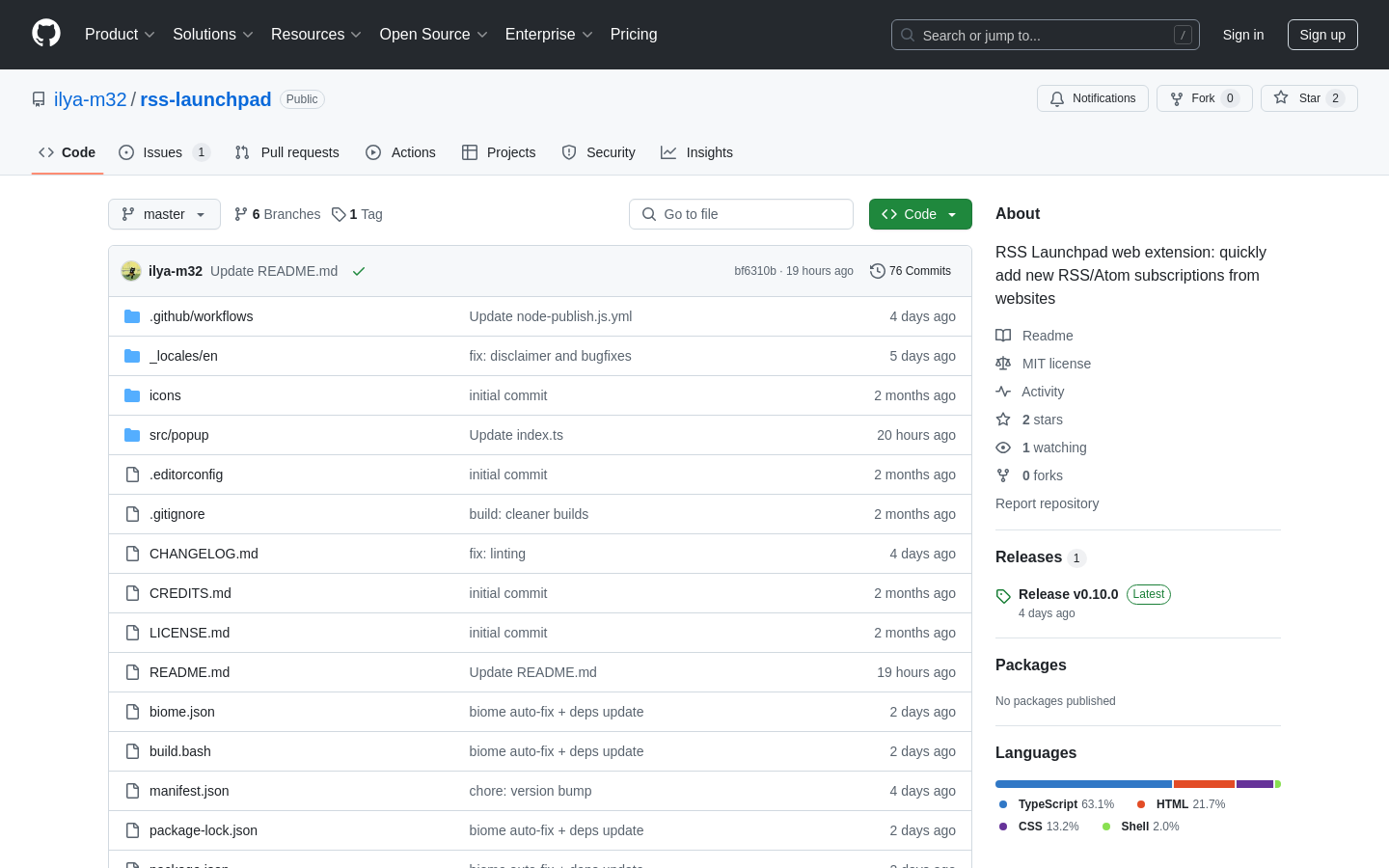Open the green Code dropdown button
Image resolution: width=1389 pixels, height=868 pixels.
920,214
